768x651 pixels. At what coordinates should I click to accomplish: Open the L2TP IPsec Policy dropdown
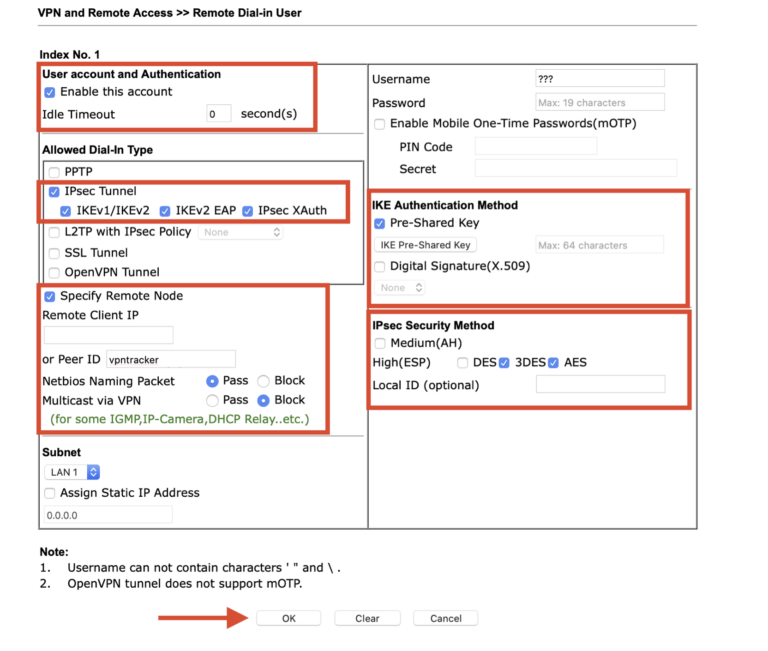(240, 232)
